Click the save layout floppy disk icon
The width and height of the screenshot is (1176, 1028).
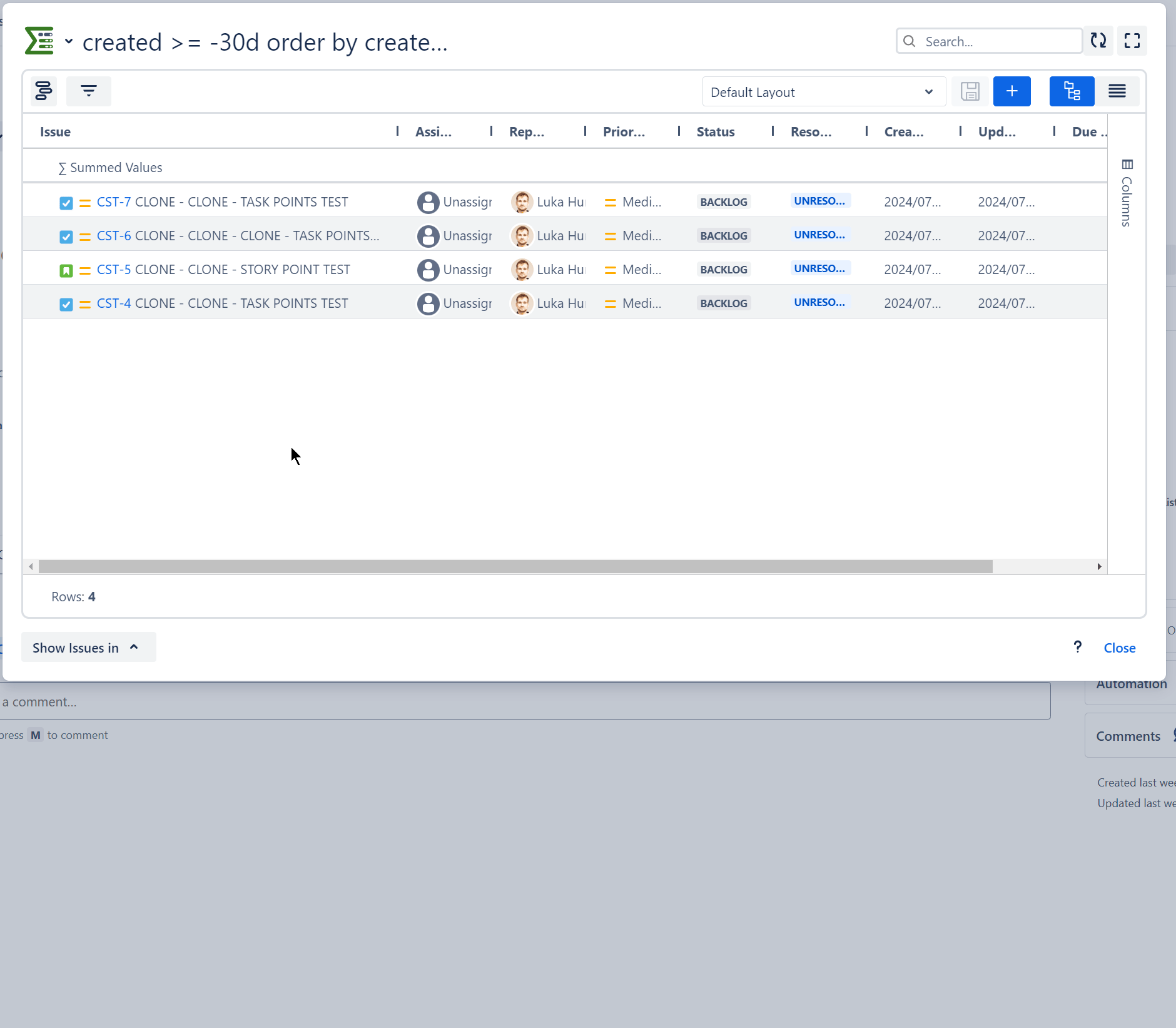970,91
